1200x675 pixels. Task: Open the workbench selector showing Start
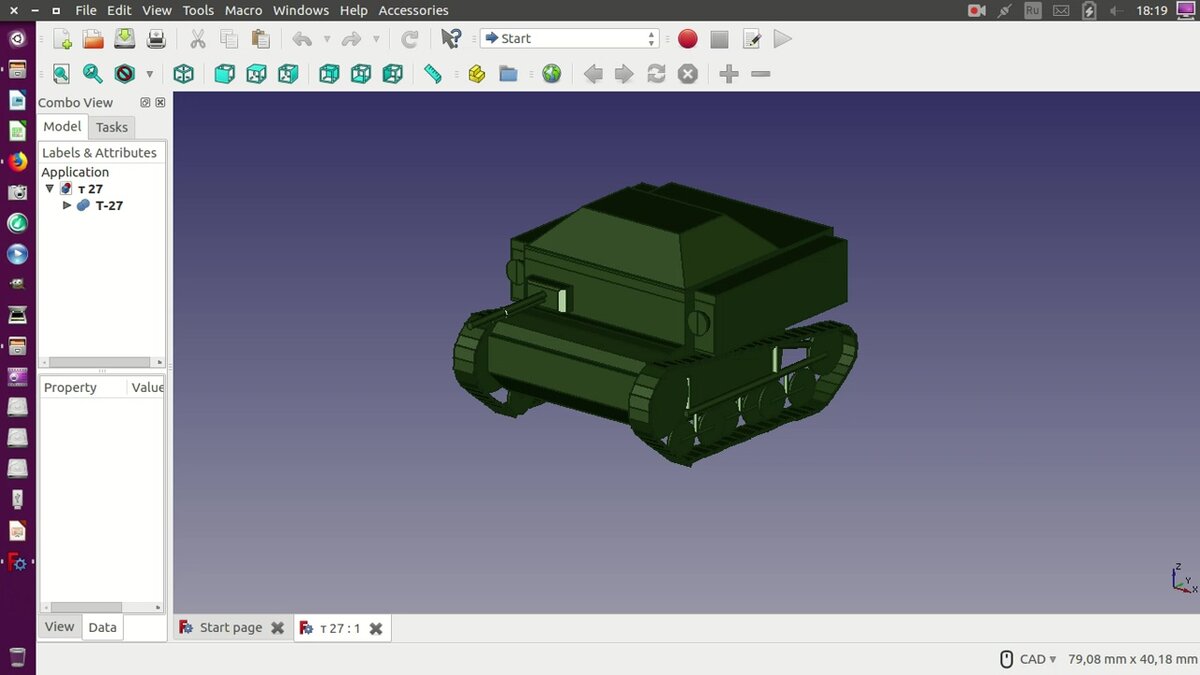point(570,38)
